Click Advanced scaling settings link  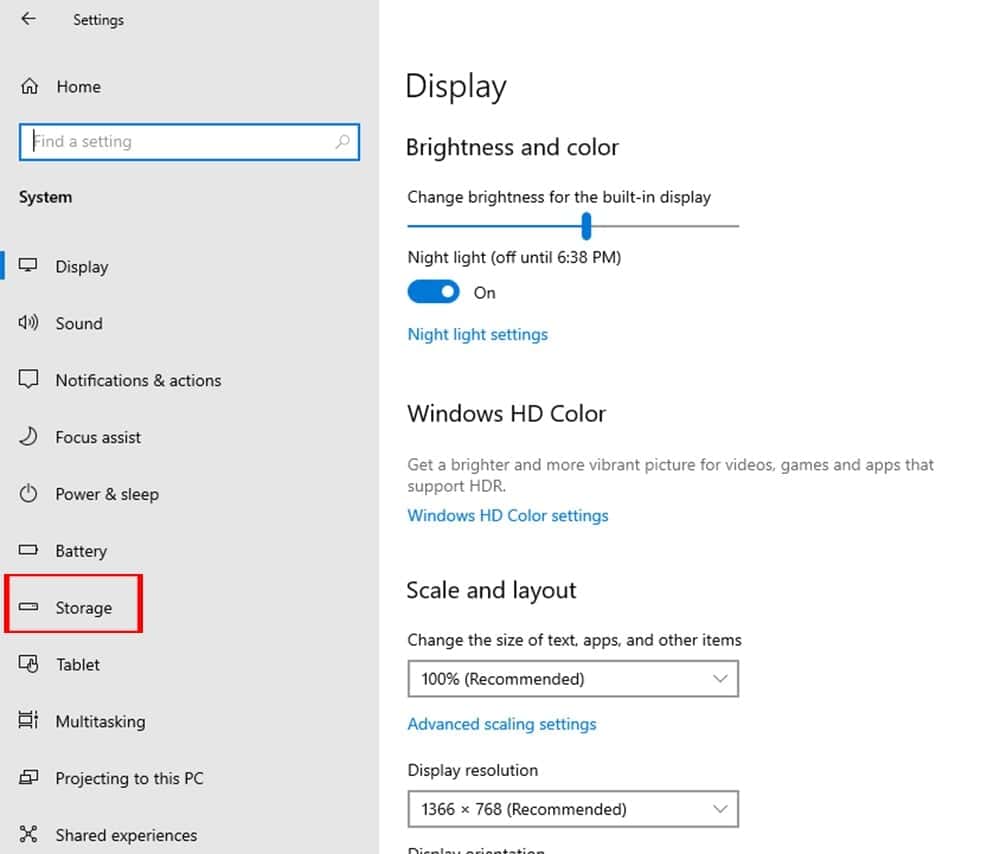click(502, 724)
